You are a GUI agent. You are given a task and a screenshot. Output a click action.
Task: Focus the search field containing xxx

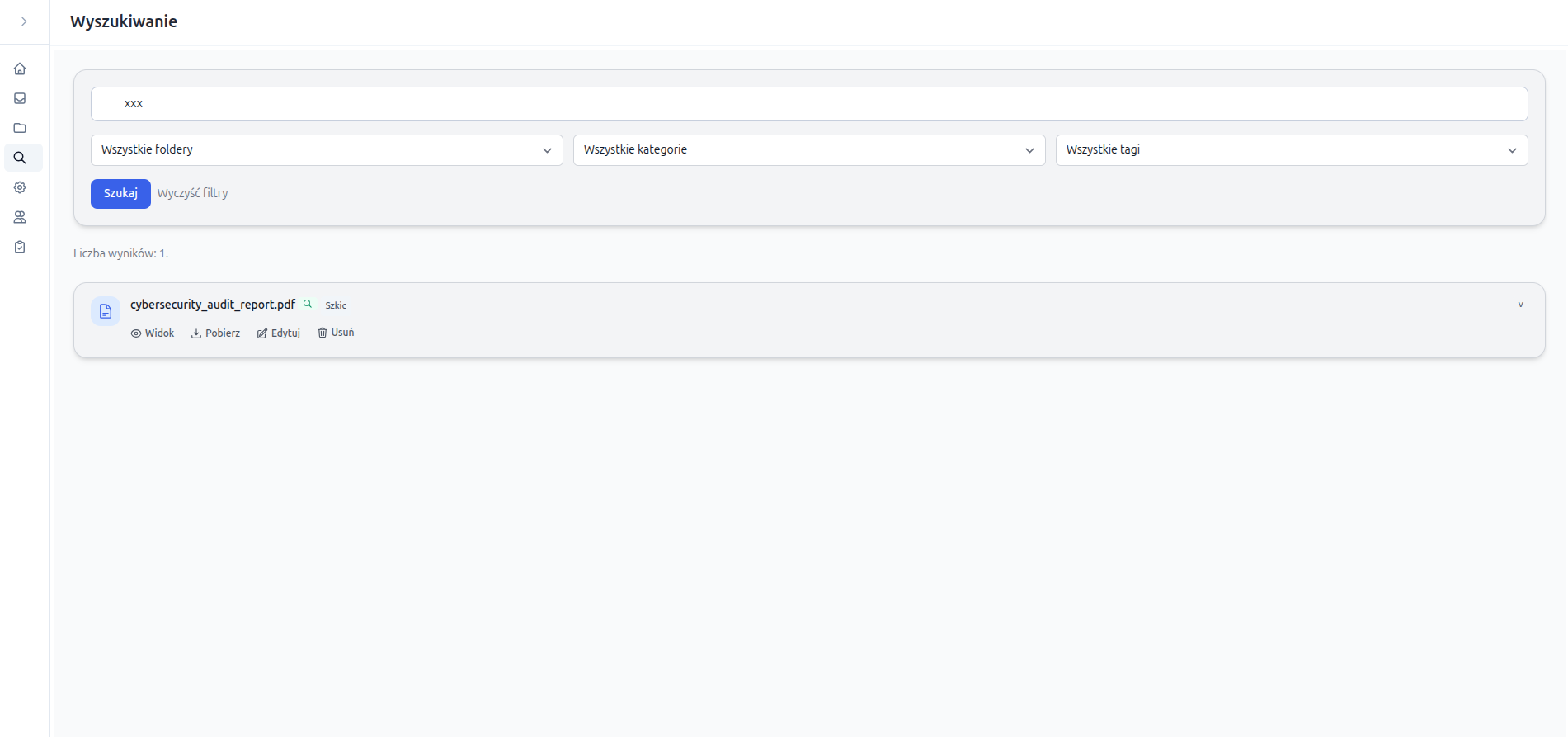(809, 104)
